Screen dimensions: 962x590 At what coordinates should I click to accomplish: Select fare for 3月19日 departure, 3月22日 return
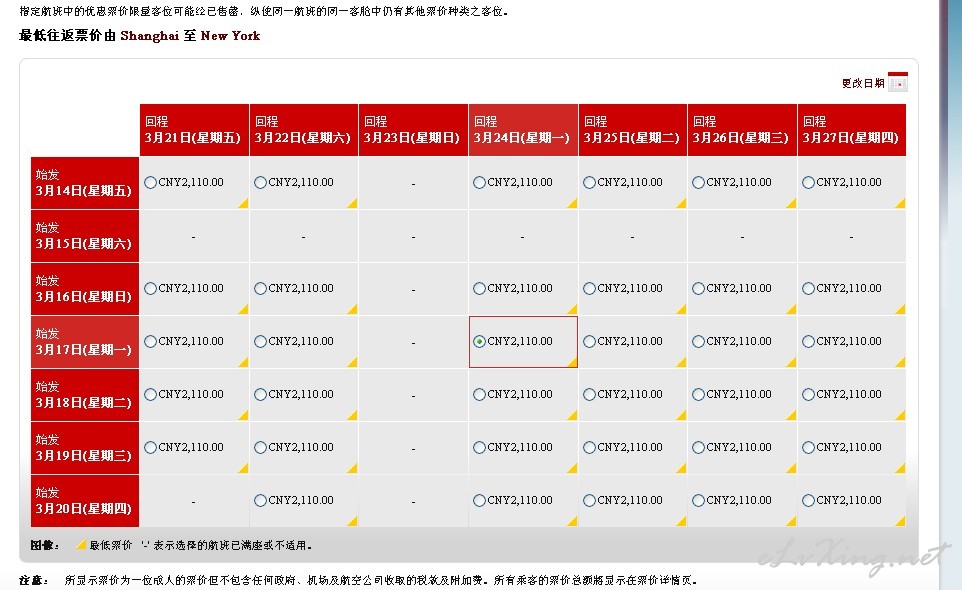point(260,448)
